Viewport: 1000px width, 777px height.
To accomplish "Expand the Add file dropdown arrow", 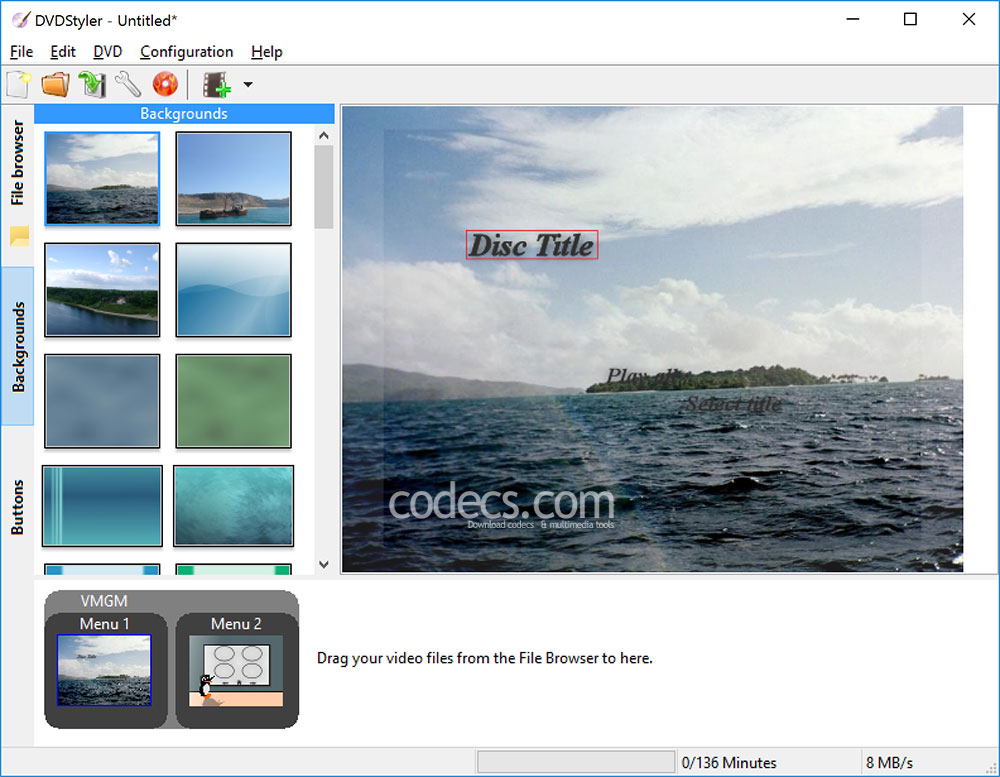I will click(x=248, y=84).
